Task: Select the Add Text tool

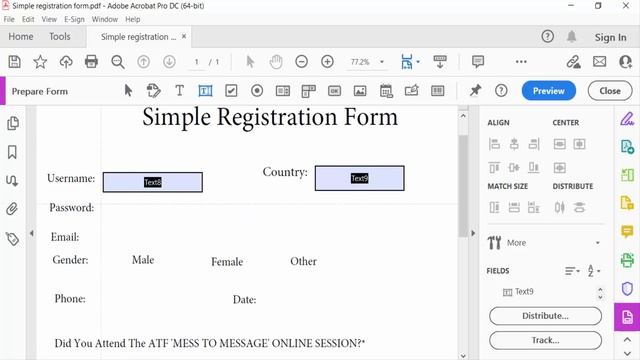Action: tap(180, 91)
